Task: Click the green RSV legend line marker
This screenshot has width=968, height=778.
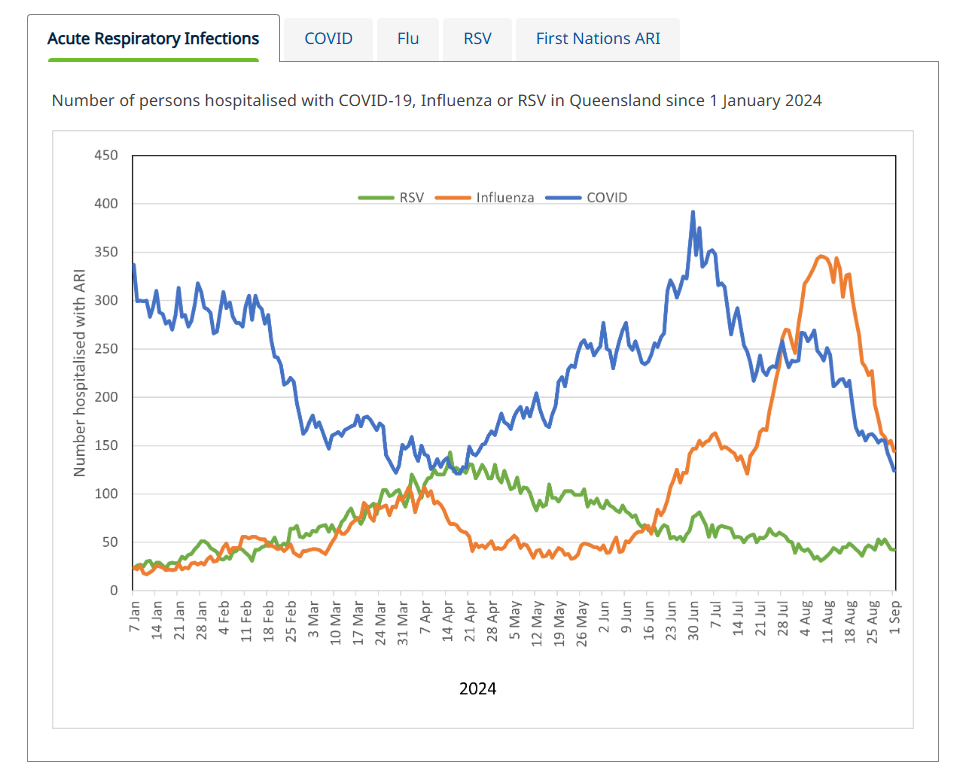Action: click(377, 197)
